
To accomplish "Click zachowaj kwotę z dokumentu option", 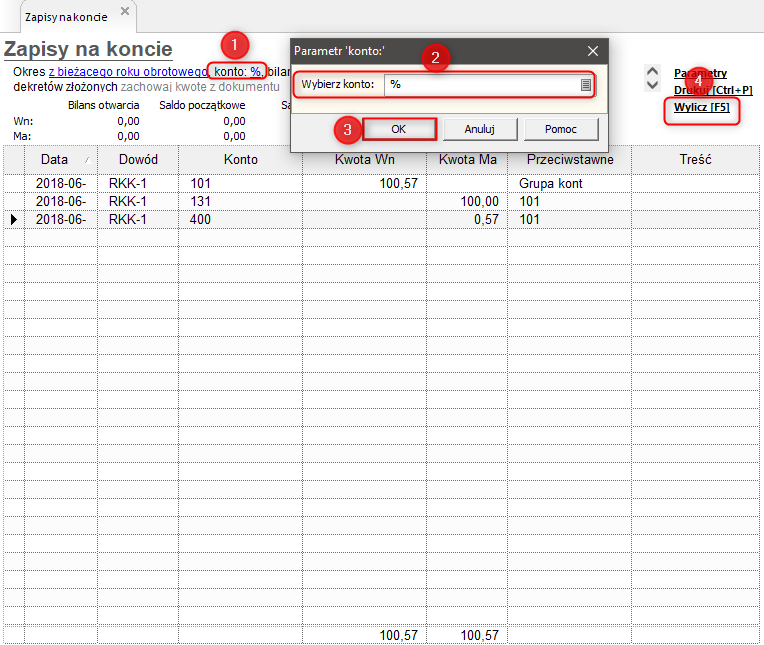I will click(200, 87).
